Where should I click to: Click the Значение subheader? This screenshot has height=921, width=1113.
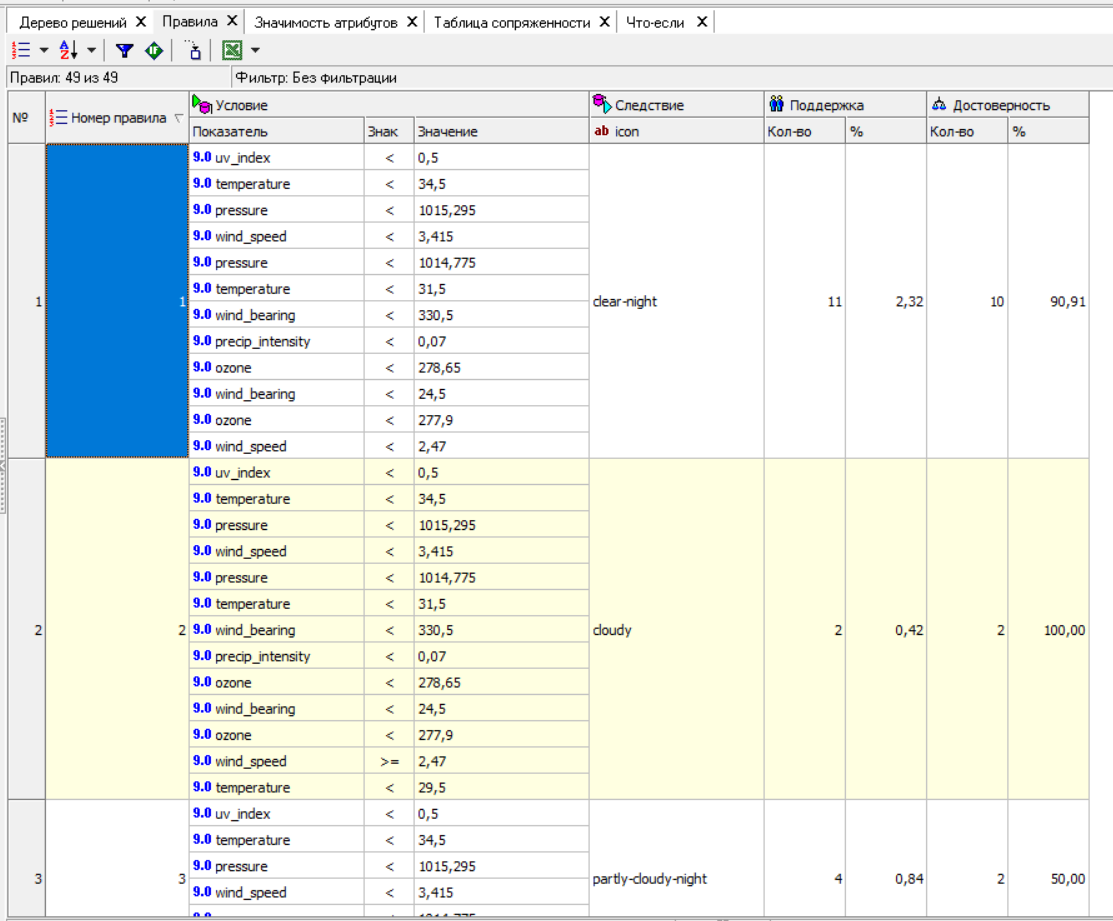point(501,131)
